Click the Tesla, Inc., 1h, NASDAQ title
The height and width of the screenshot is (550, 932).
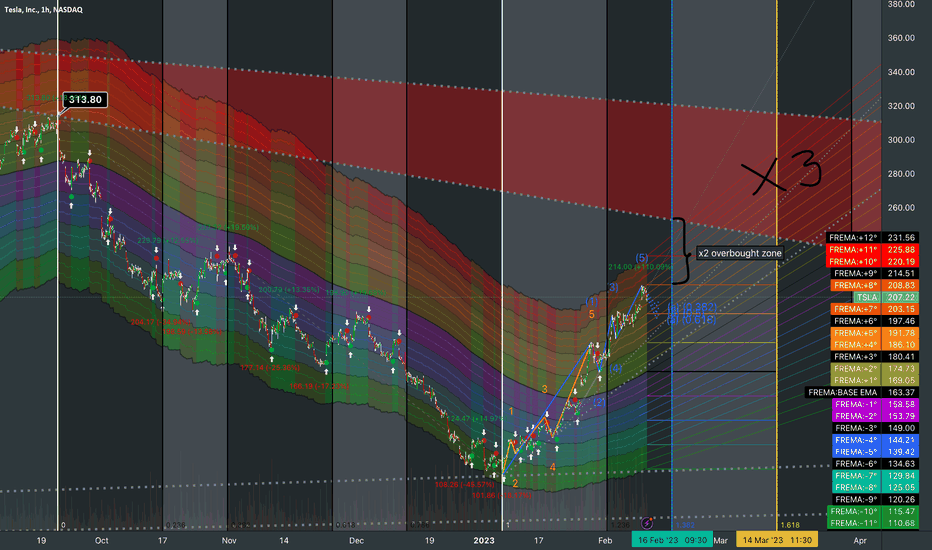point(43,10)
